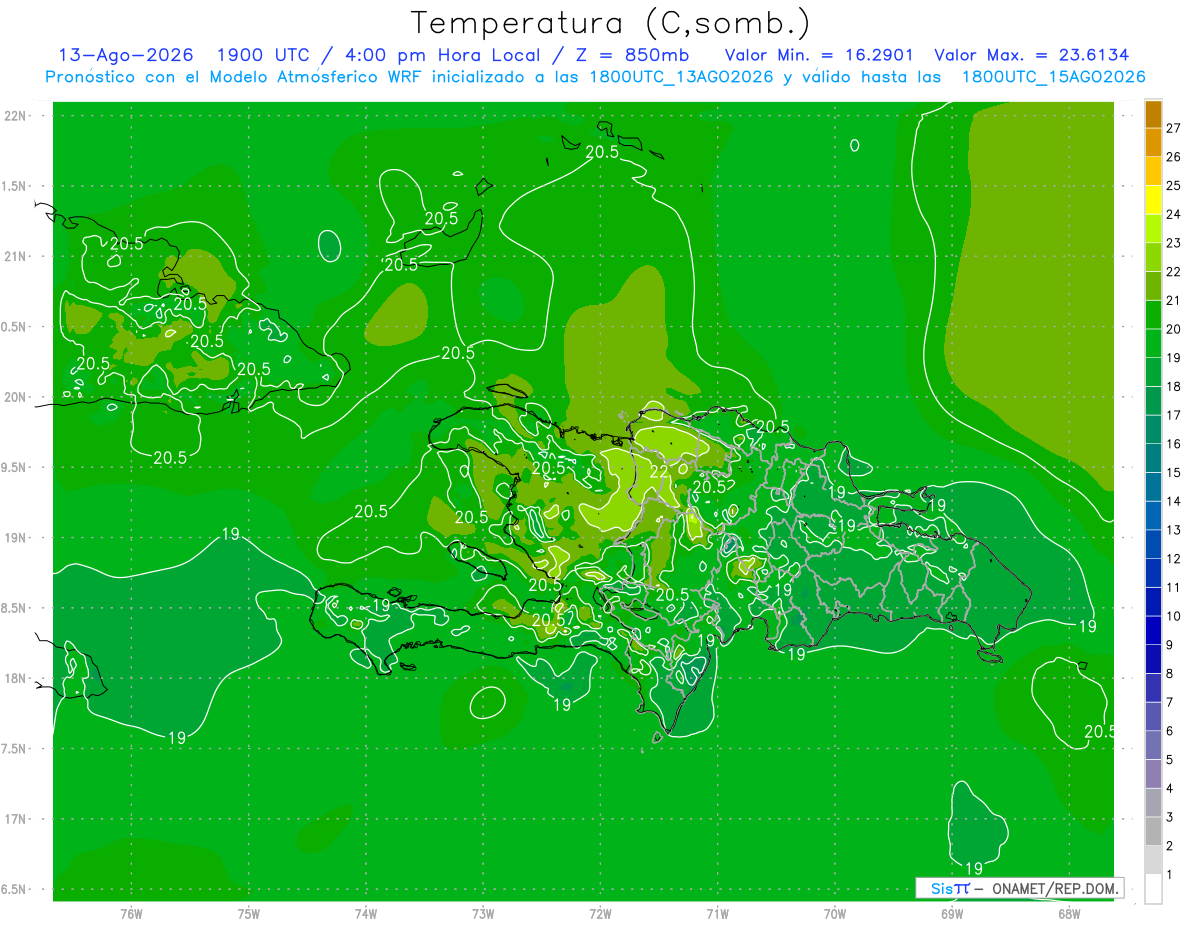Click the "19N" latitude axis label

click(17, 538)
